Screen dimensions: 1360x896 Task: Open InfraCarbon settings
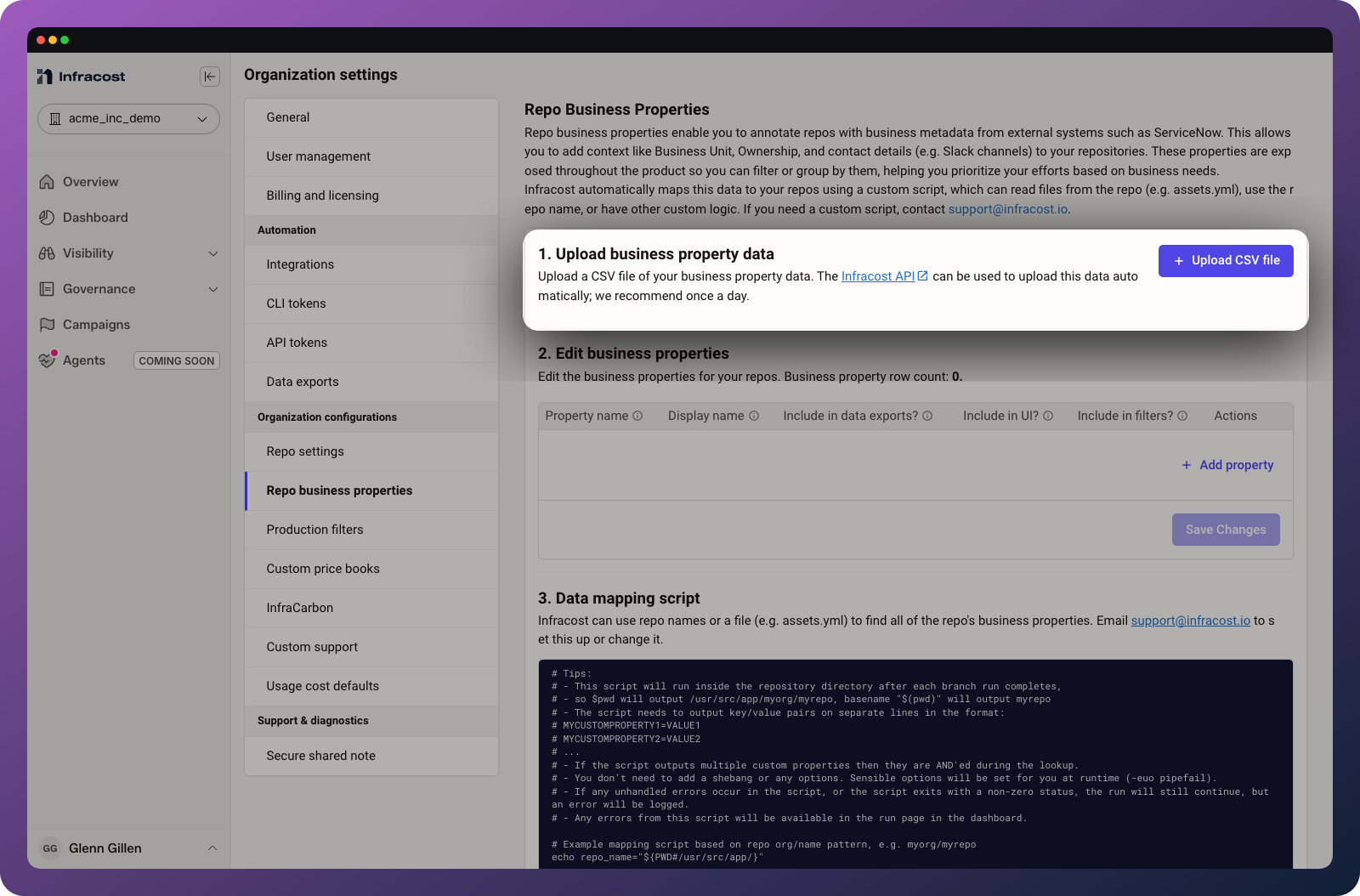pyautogui.click(x=371, y=608)
